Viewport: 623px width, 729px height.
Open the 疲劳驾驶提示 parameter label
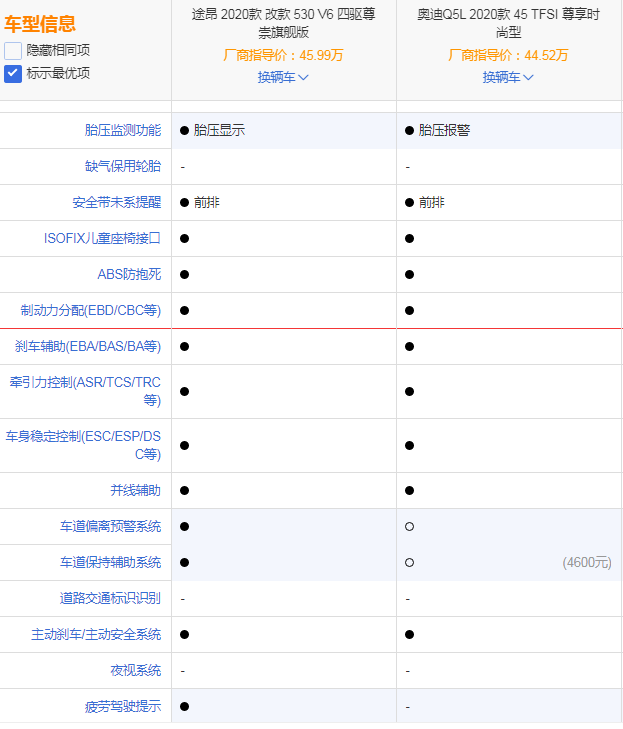(122, 706)
